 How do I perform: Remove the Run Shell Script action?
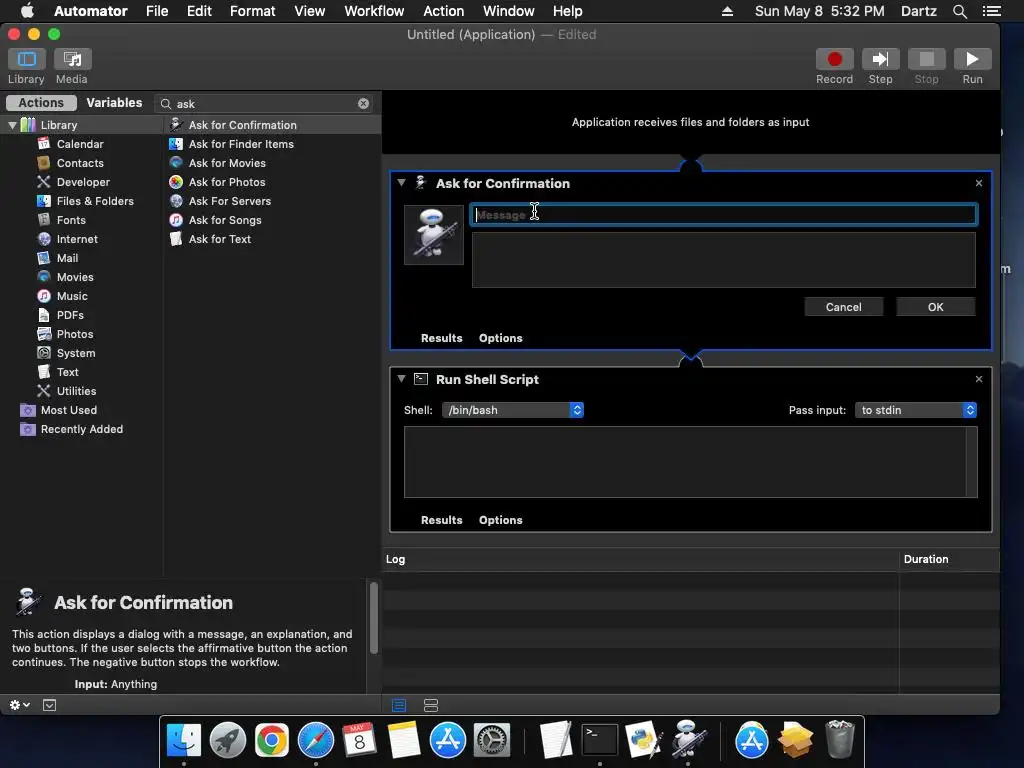coord(978,379)
